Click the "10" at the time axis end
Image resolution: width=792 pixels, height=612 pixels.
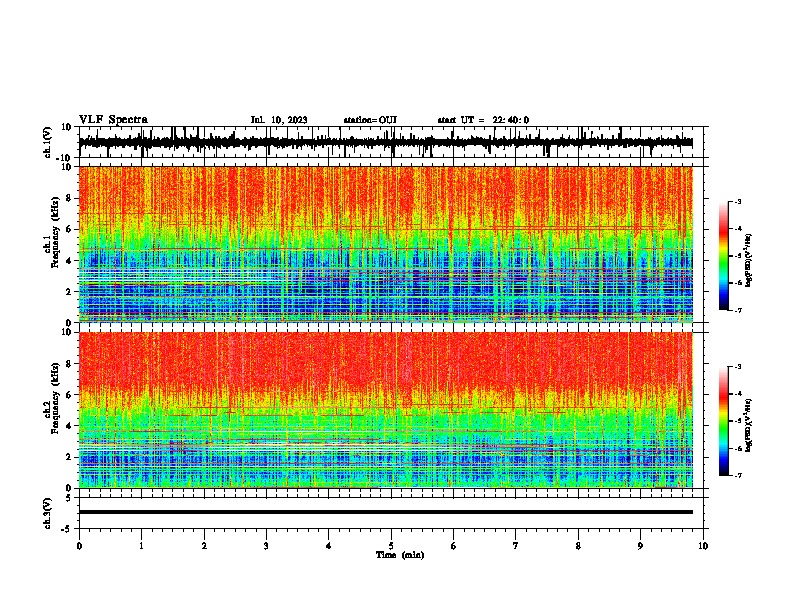[x=703, y=546]
